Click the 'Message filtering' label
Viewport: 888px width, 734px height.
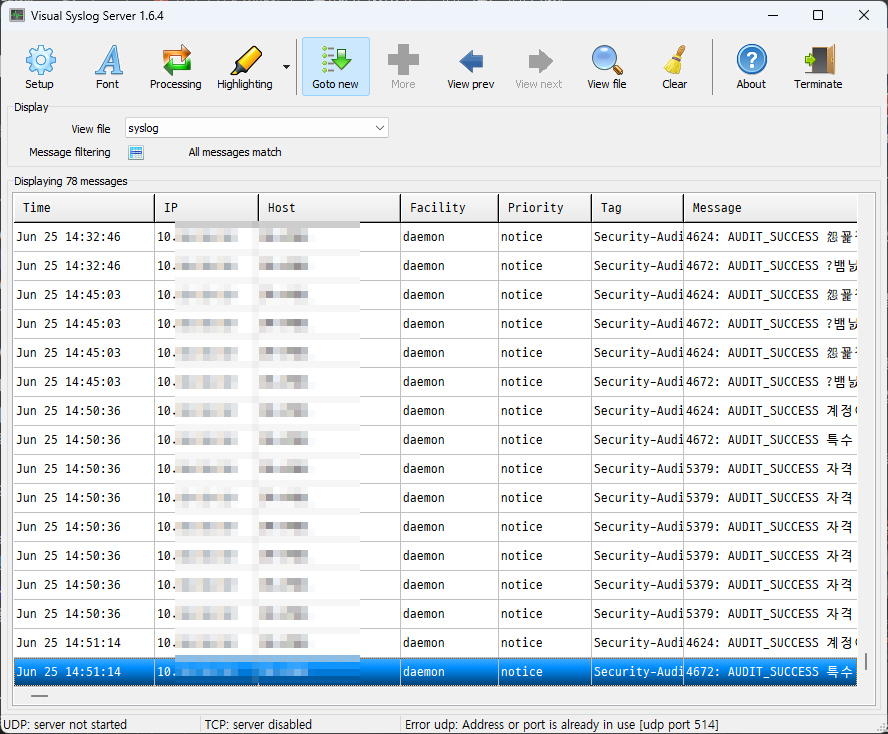[70, 152]
